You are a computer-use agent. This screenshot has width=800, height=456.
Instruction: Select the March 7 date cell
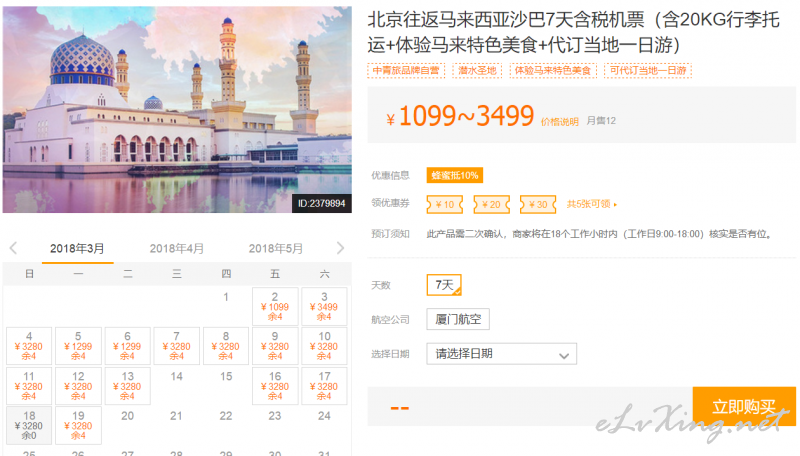click(177, 346)
